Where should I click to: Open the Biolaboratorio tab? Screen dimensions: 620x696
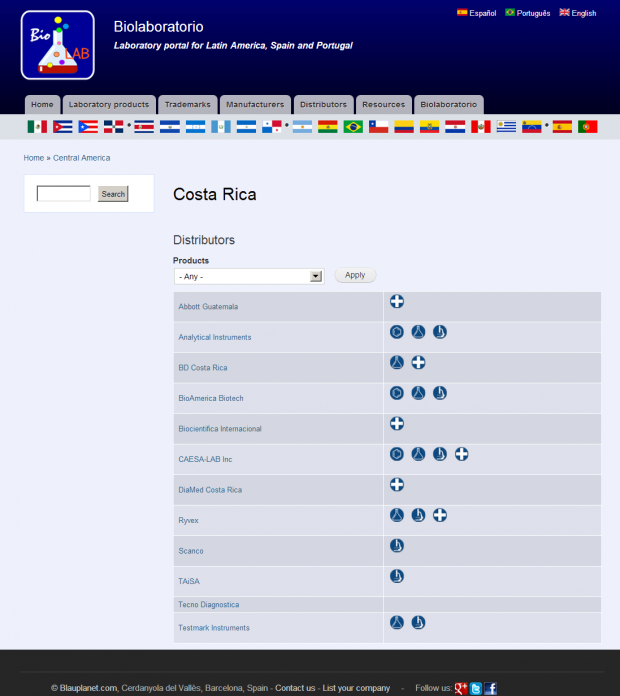tap(449, 105)
